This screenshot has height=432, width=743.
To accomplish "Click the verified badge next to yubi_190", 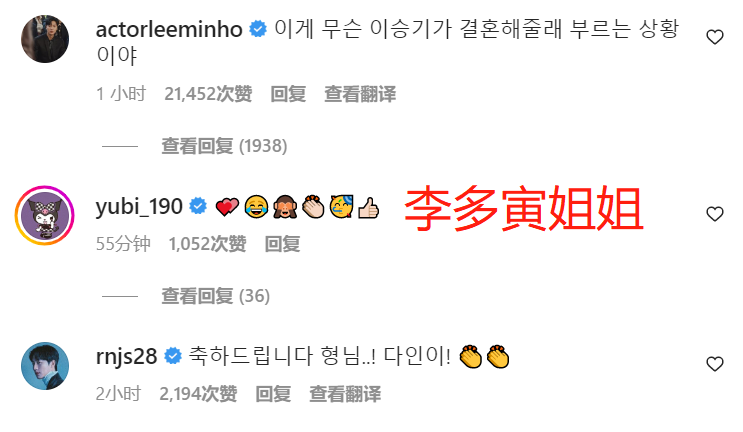I will [198, 206].
